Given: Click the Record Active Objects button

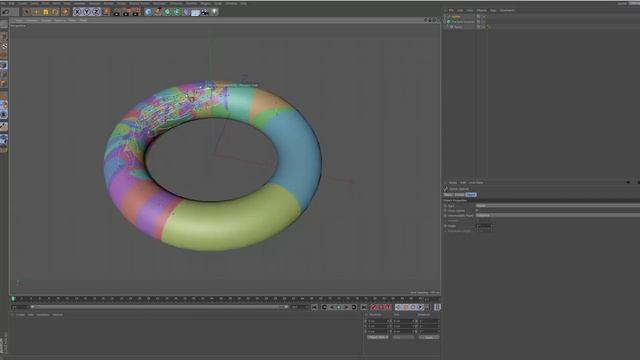Looking at the screenshot, I should click(374, 307).
